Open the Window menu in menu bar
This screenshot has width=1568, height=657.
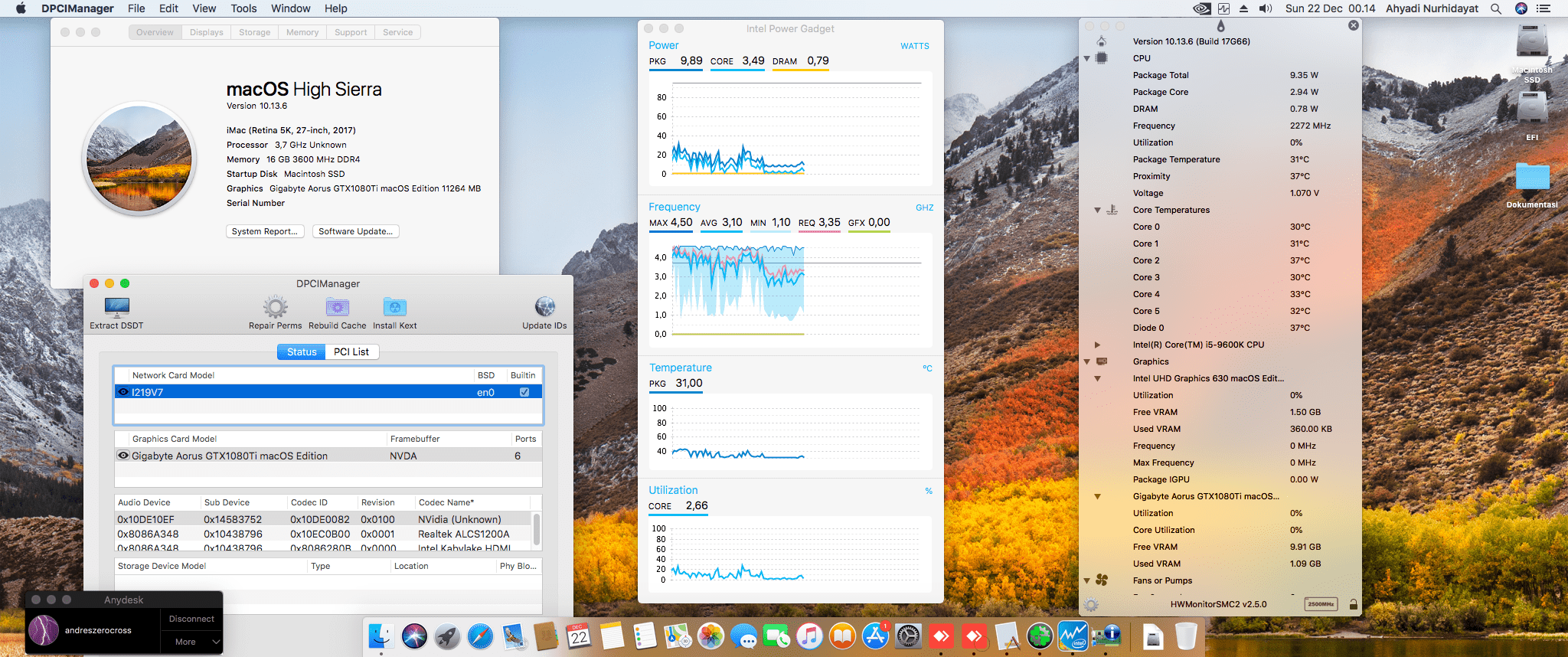pos(290,8)
